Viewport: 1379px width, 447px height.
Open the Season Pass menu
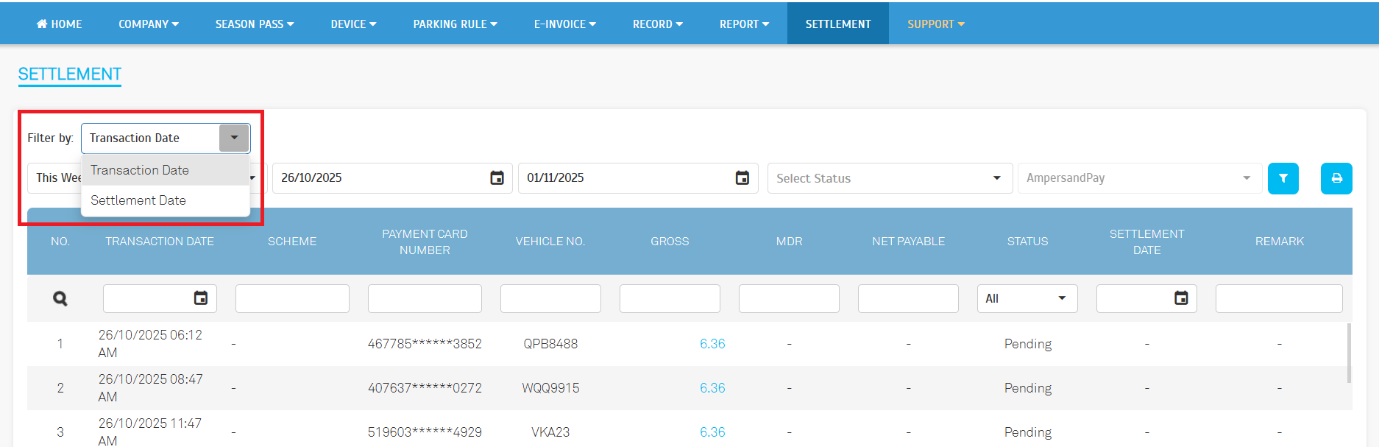(x=254, y=23)
